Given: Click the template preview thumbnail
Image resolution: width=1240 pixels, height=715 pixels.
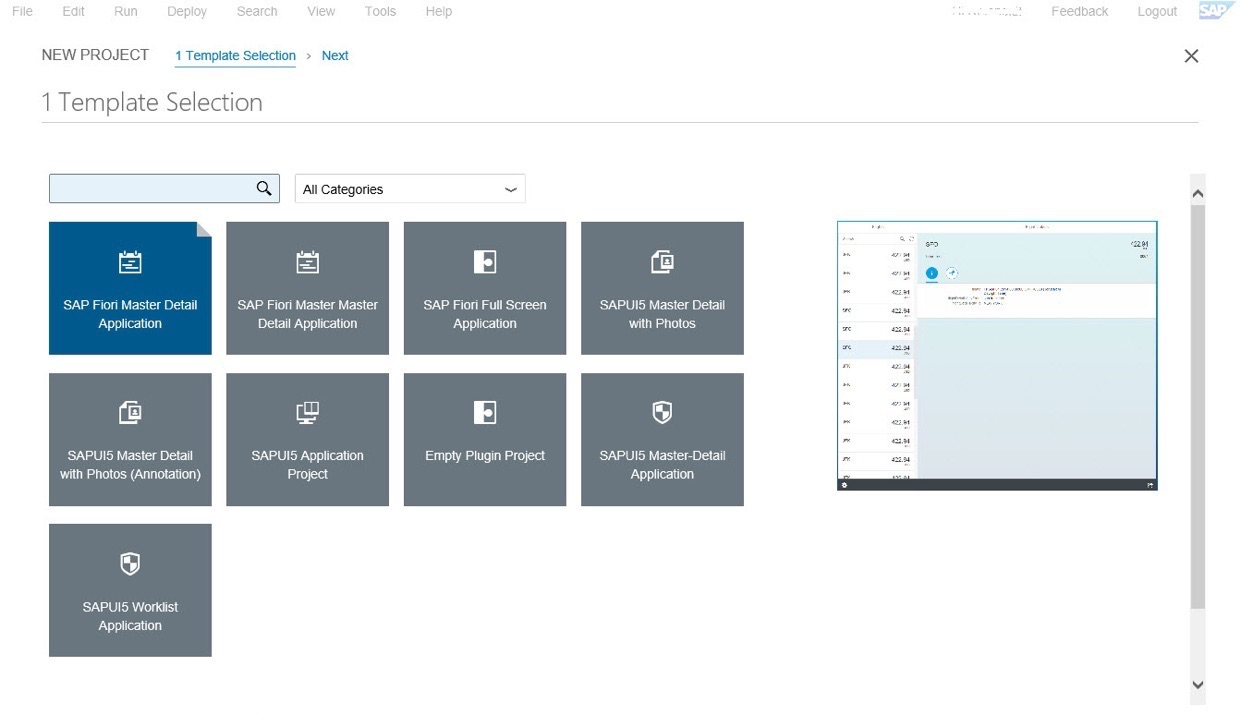Looking at the screenshot, I should click(x=997, y=356).
